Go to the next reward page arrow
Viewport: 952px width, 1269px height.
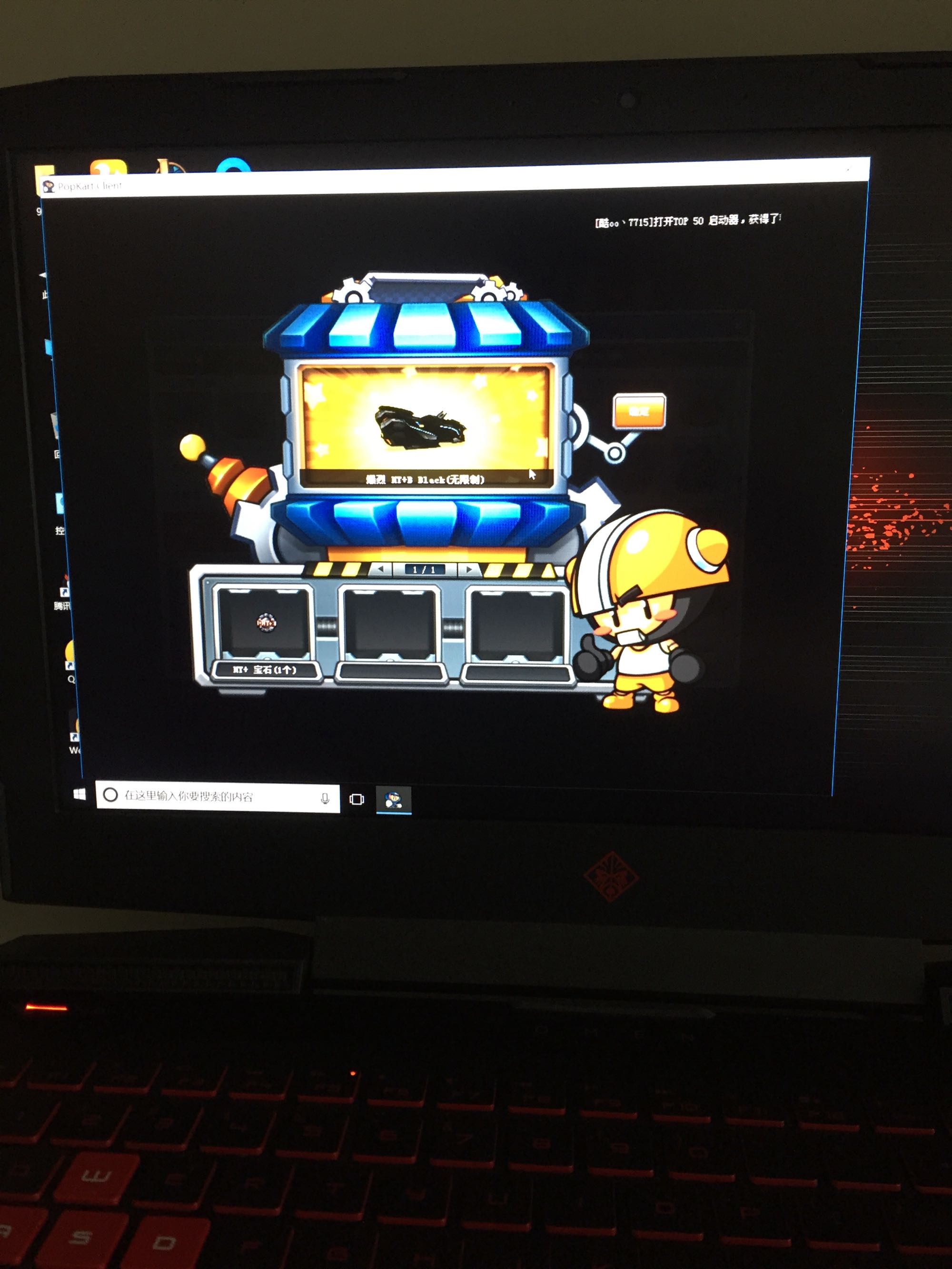point(469,569)
